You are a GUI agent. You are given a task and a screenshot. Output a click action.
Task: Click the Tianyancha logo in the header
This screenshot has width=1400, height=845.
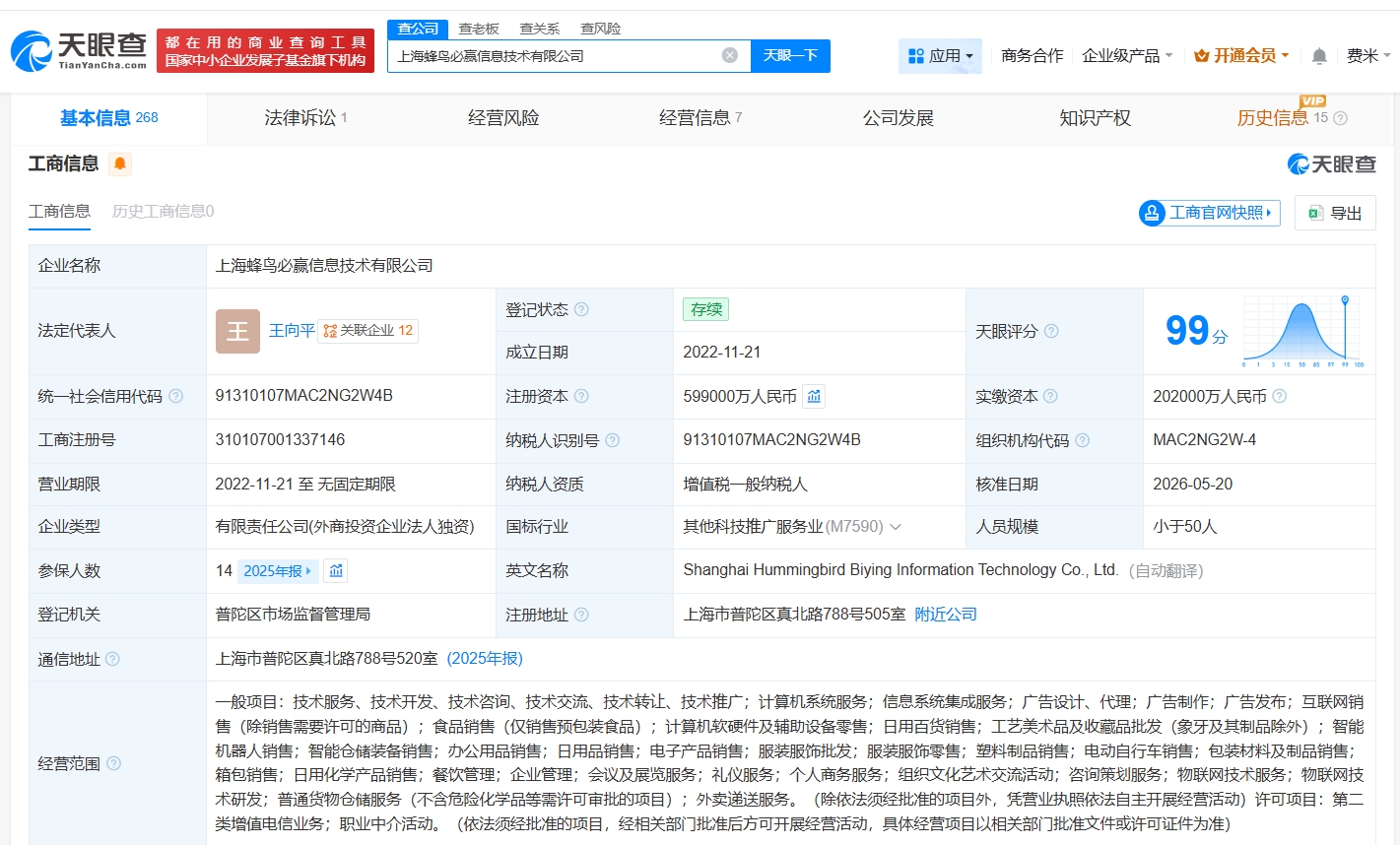tap(79, 51)
